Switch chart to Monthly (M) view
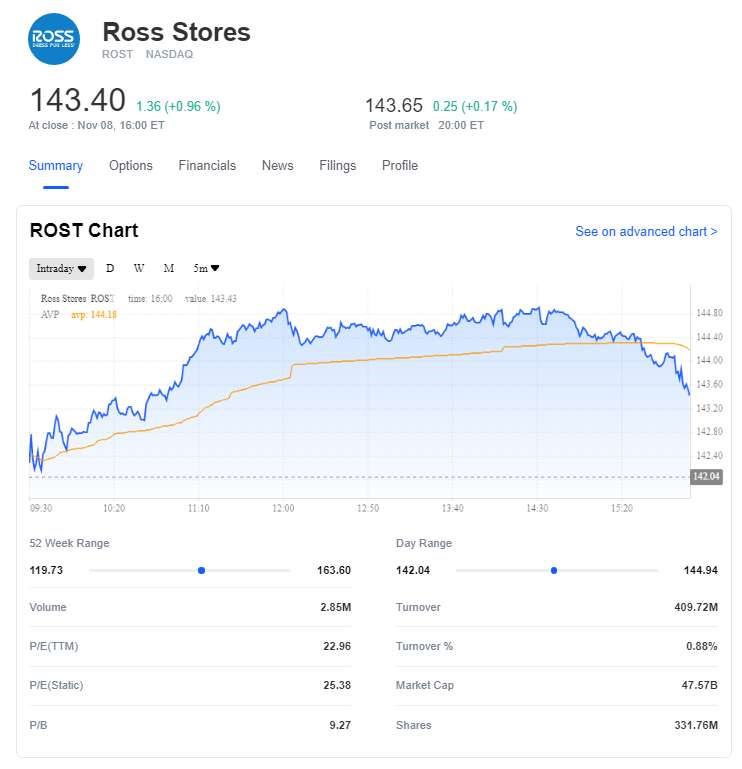Screen dimensions: 742x769 pos(169,268)
